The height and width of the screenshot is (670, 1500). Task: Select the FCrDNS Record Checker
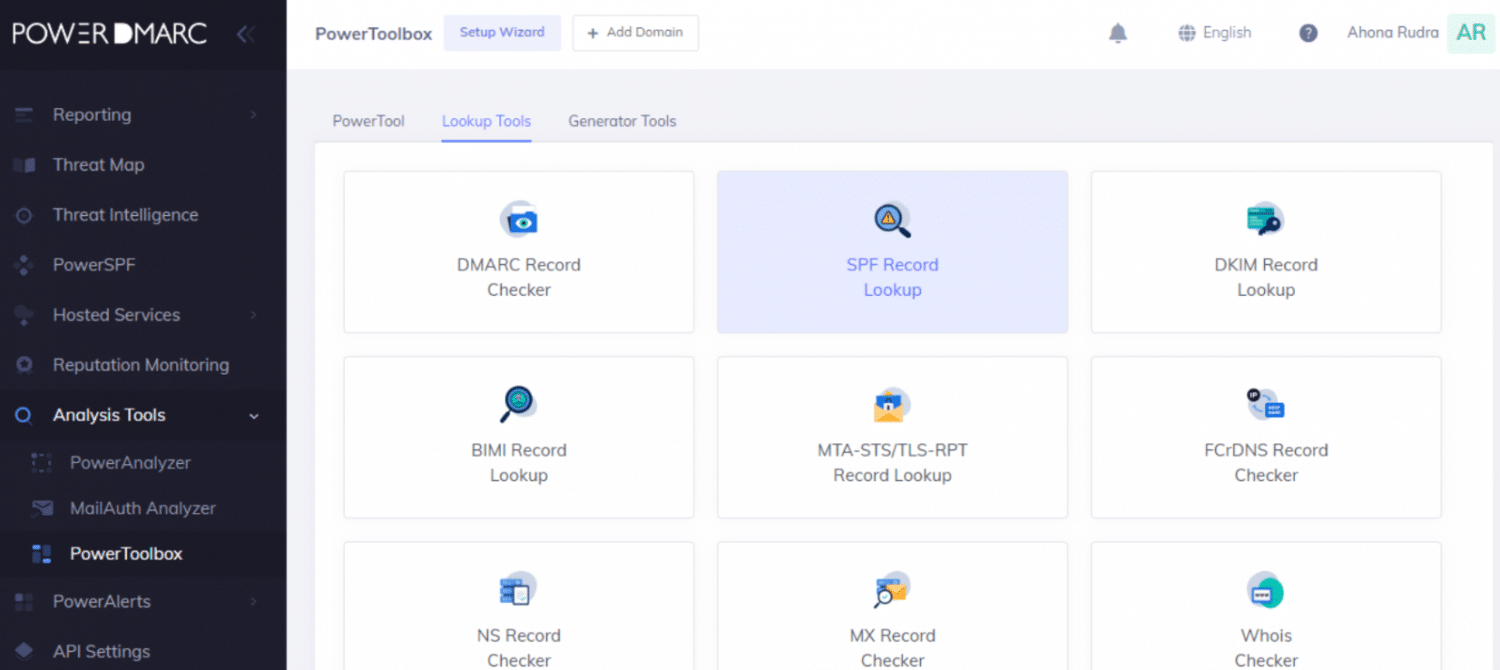1265,437
